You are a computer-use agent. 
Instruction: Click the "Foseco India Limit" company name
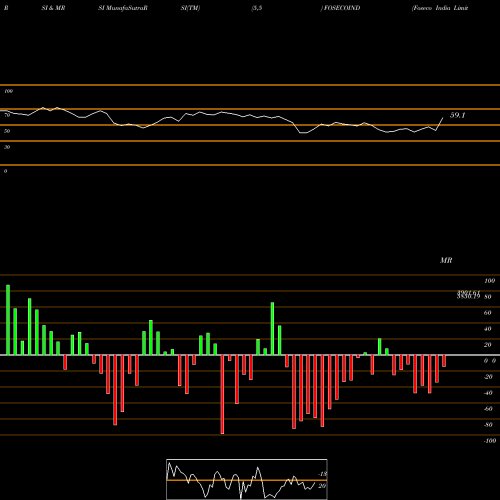tap(440, 8)
